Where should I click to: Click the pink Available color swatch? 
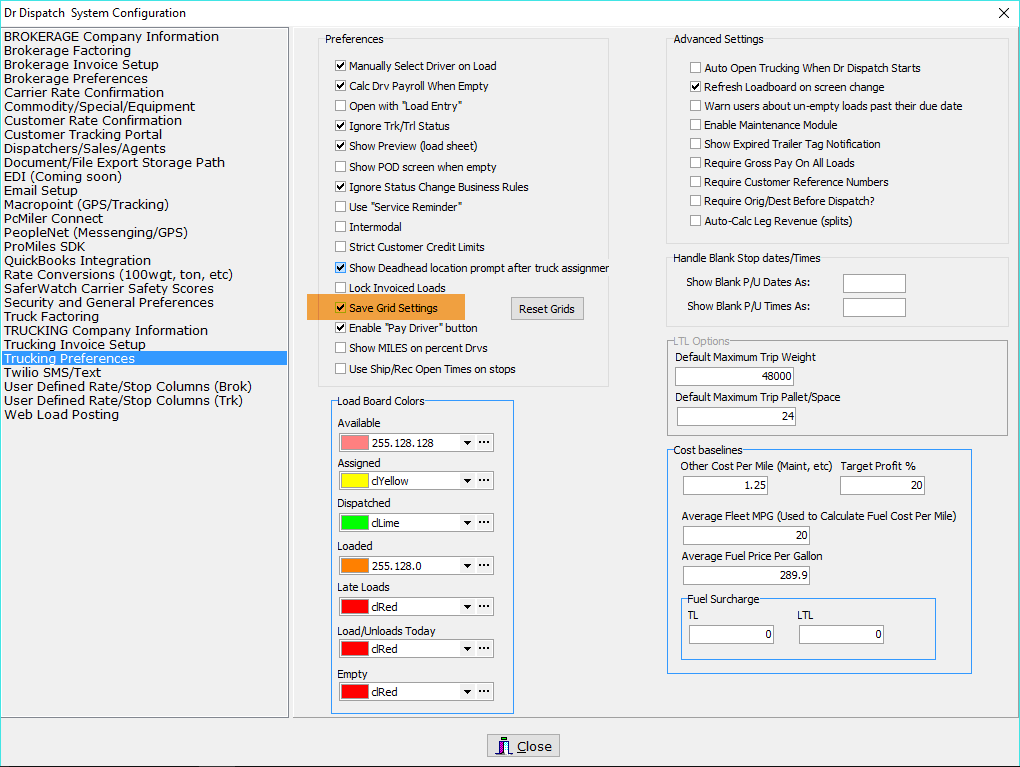point(355,443)
